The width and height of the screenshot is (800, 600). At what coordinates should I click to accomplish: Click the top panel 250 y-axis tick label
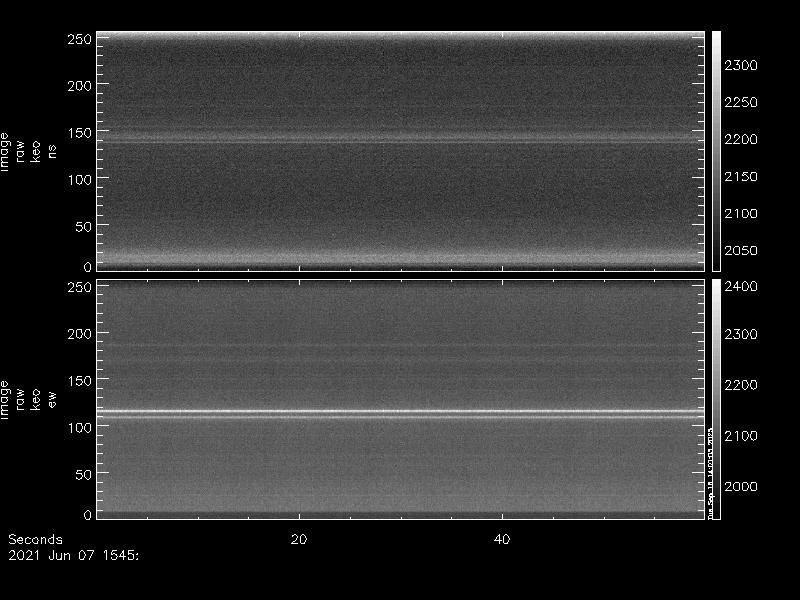(79, 39)
